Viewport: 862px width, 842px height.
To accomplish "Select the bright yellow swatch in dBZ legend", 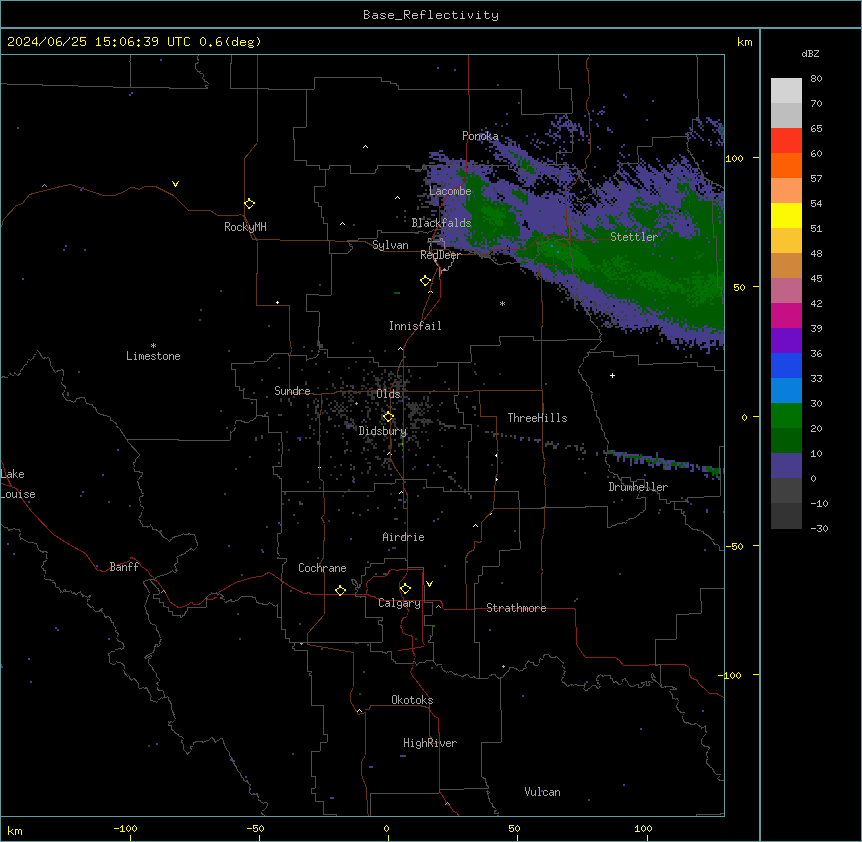I will (x=786, y=215).
